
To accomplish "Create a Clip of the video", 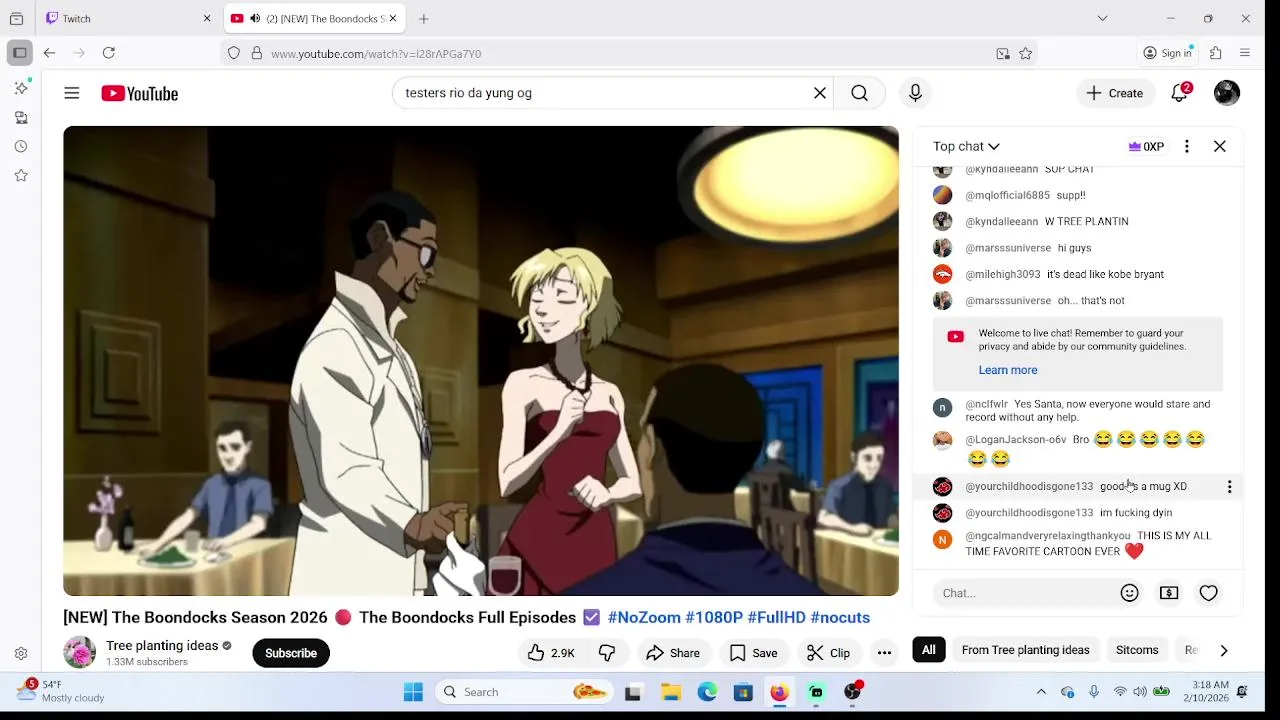I will pos(828,653).
